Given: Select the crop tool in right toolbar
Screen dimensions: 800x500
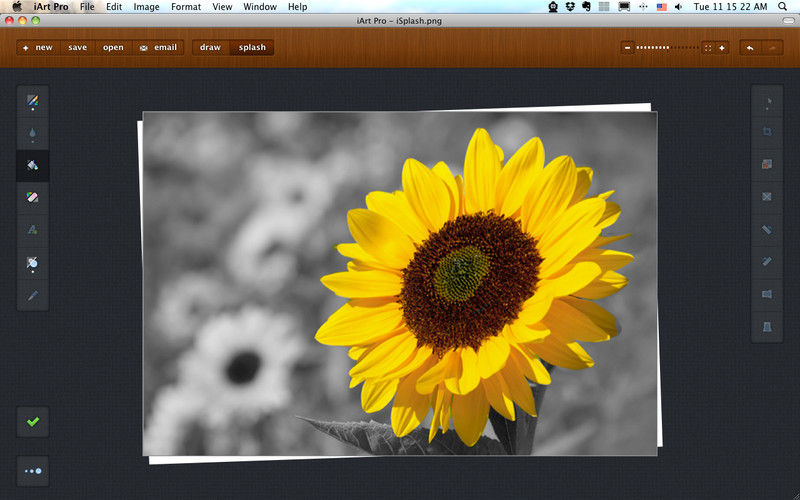Looking at the screenshot, I should [767, 132].
